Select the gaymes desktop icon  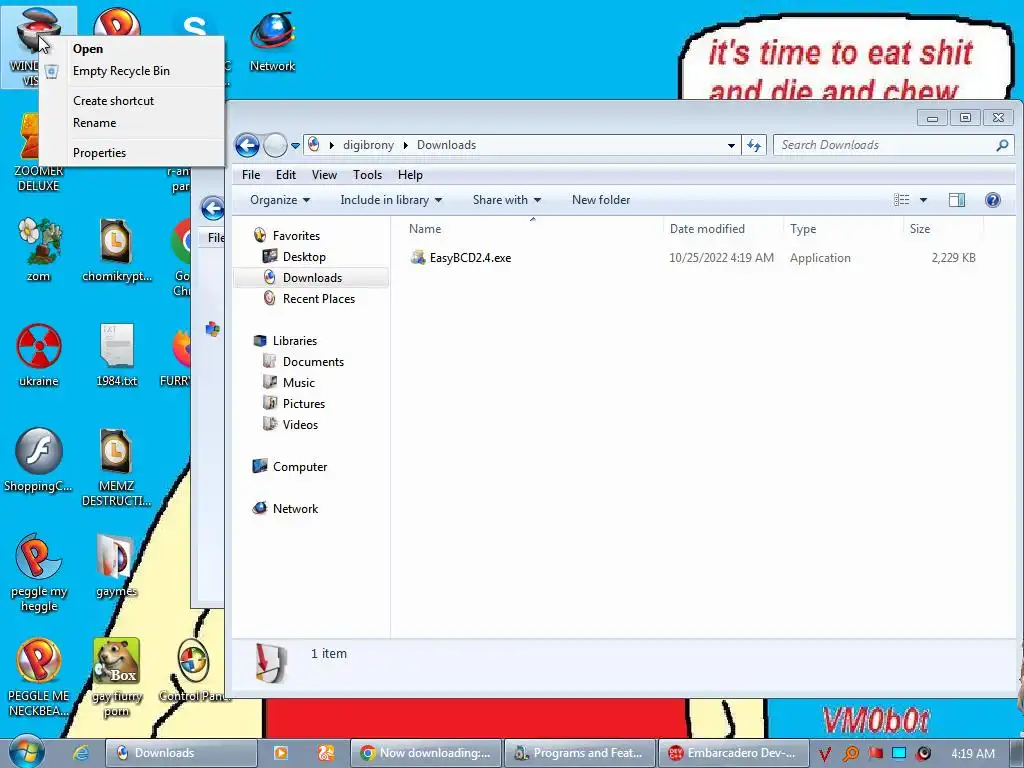coord(116,566)
